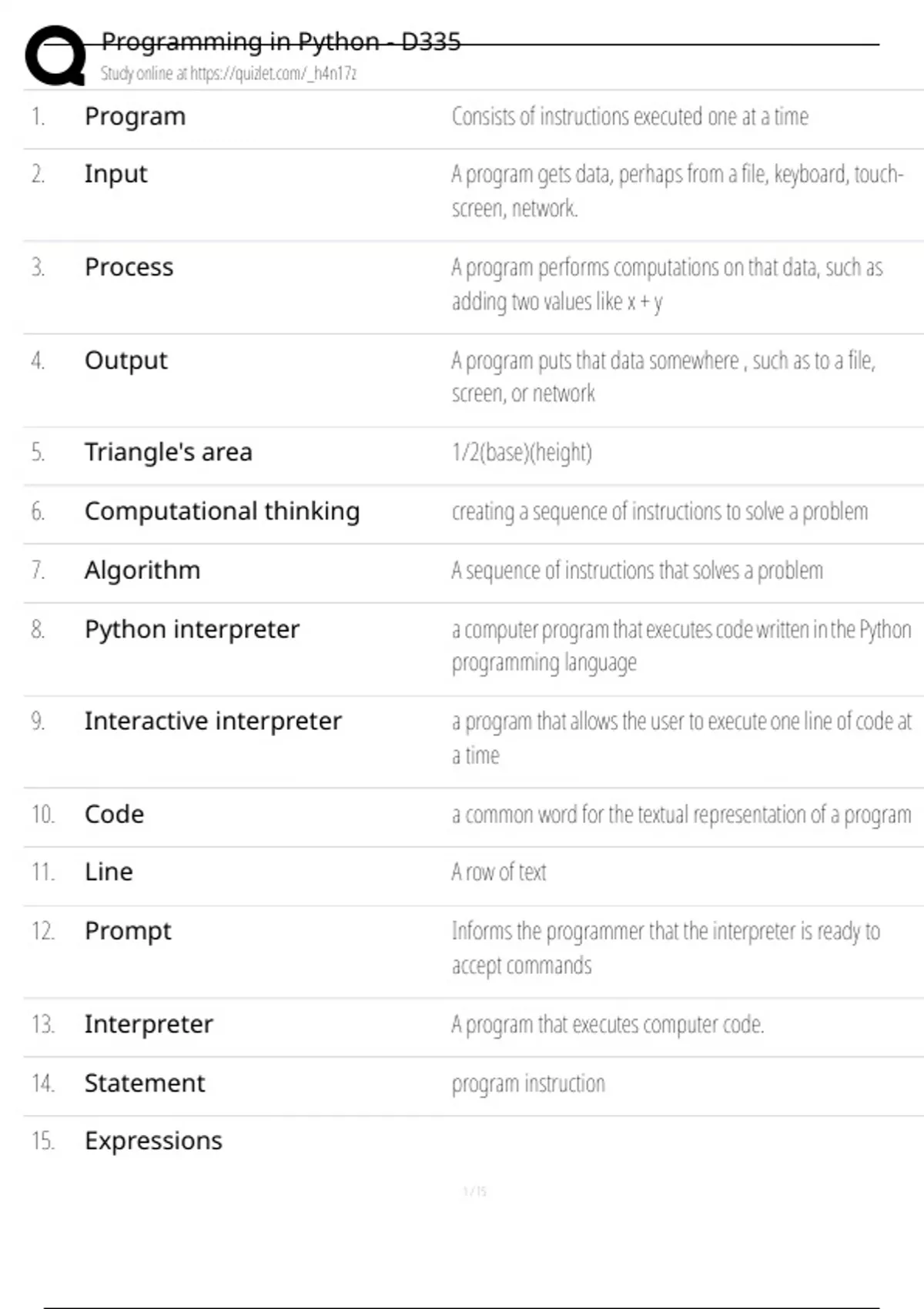Click the 'Prompt' term

click(x=128, y=931)
